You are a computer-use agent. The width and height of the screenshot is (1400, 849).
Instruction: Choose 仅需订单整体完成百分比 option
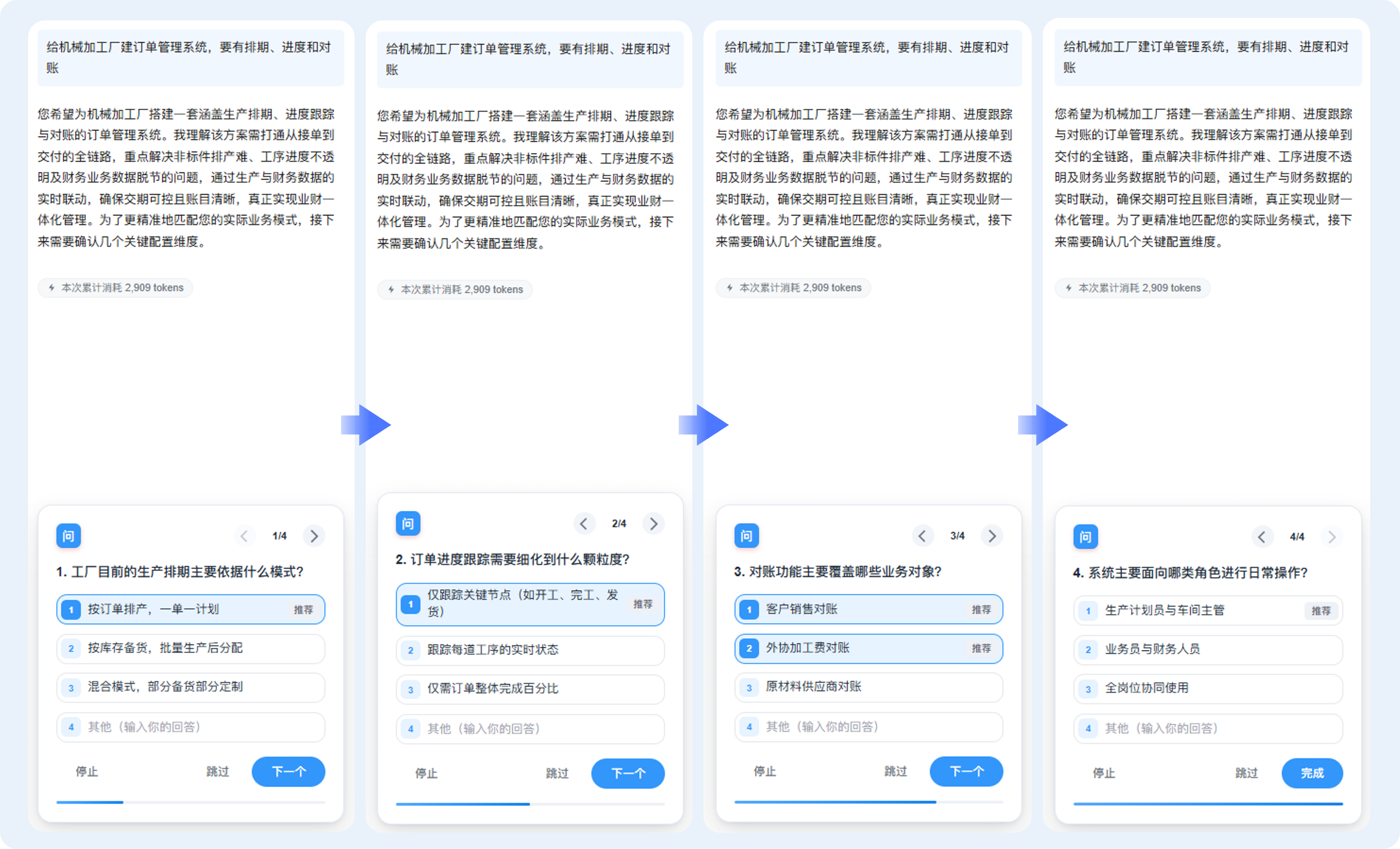[x=530, y=689]
